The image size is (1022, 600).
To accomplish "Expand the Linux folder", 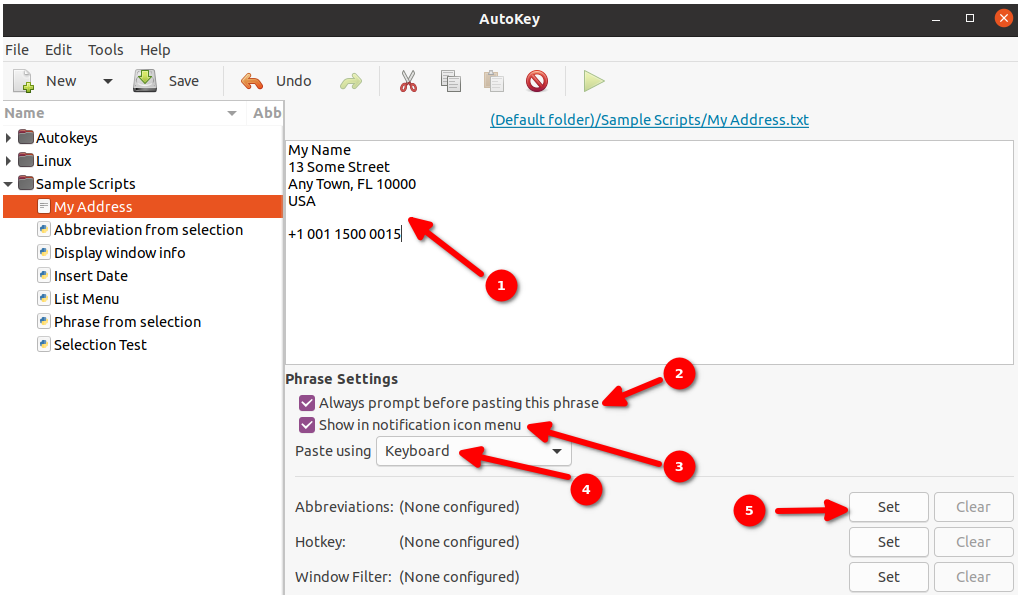I will [x=8, y=160].
